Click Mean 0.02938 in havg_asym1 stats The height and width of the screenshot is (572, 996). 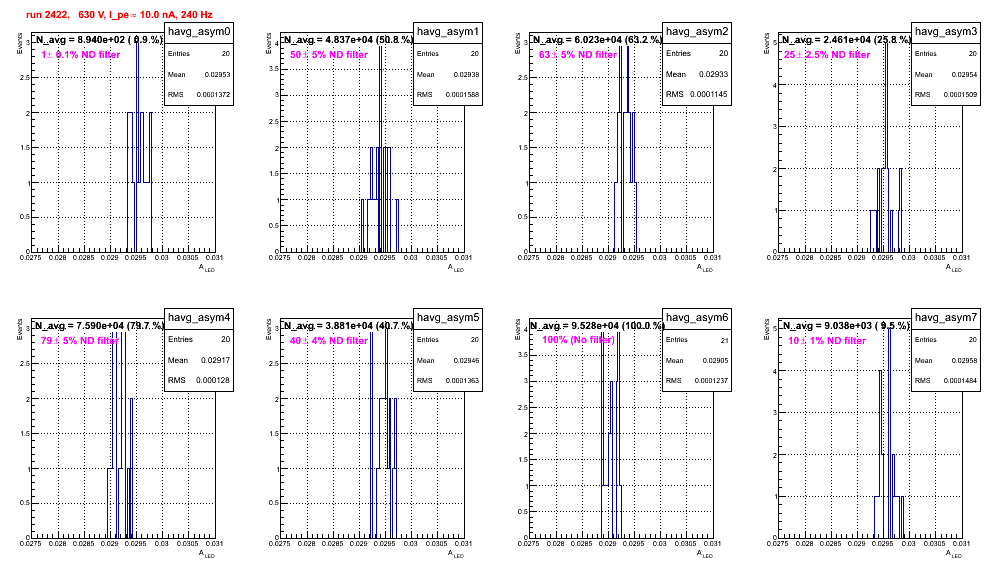pyautogui.click(x=448, y=74)
